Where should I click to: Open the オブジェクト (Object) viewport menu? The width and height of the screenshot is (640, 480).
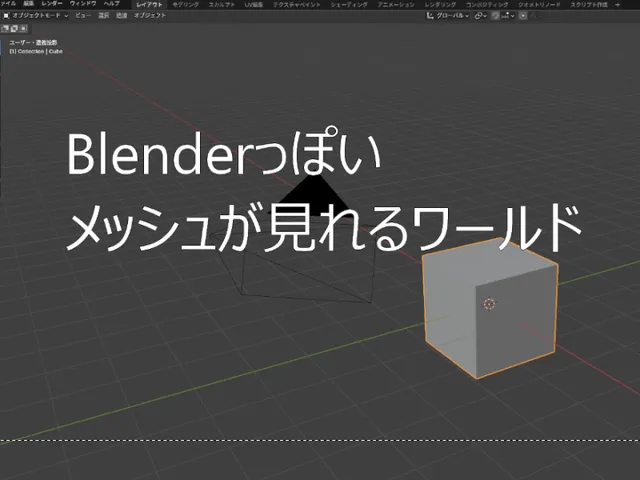coord(150,16)
